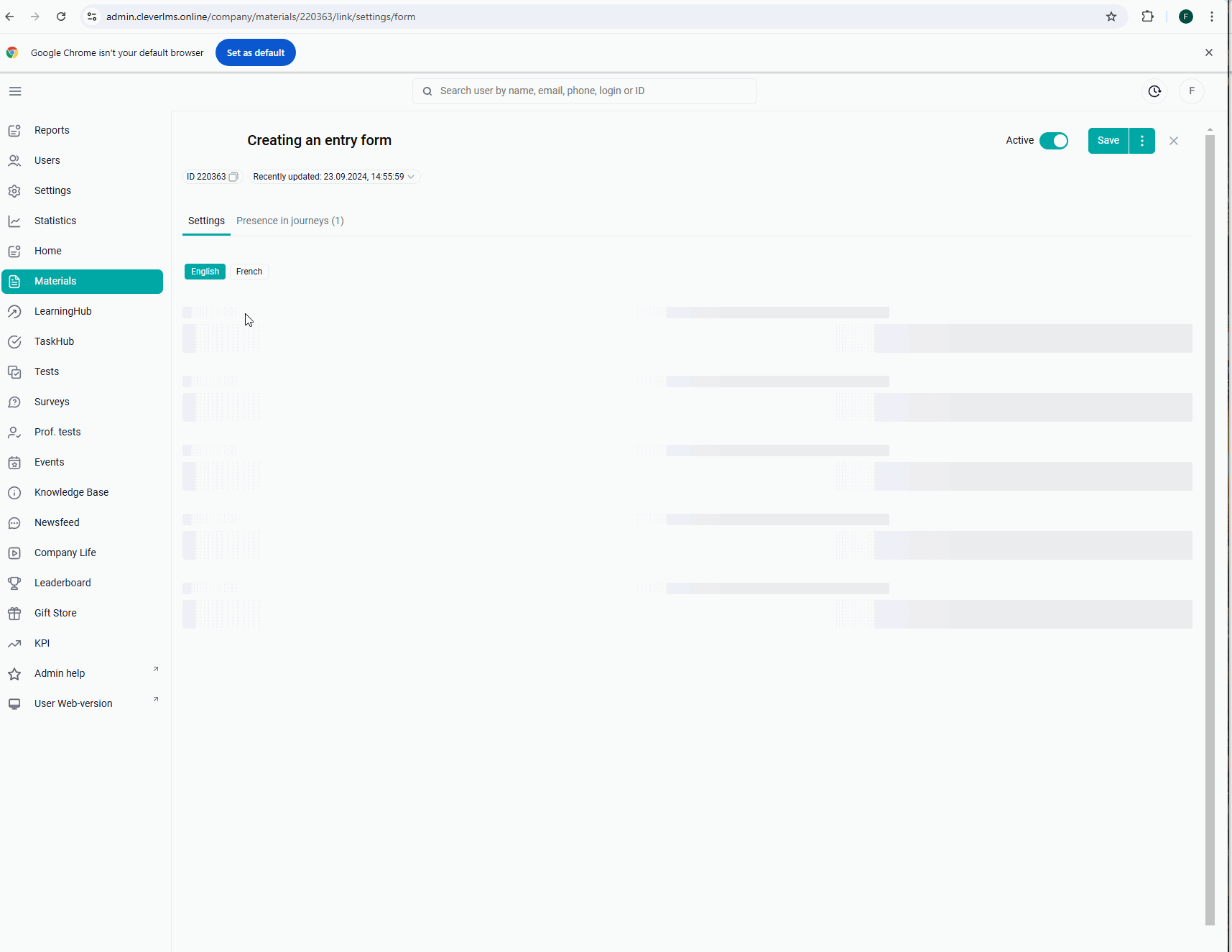Image resolution: width=1232 pixels, height=952 pixels.
Task: Open LearningHub rocket icon
Action: pos(14,311)
